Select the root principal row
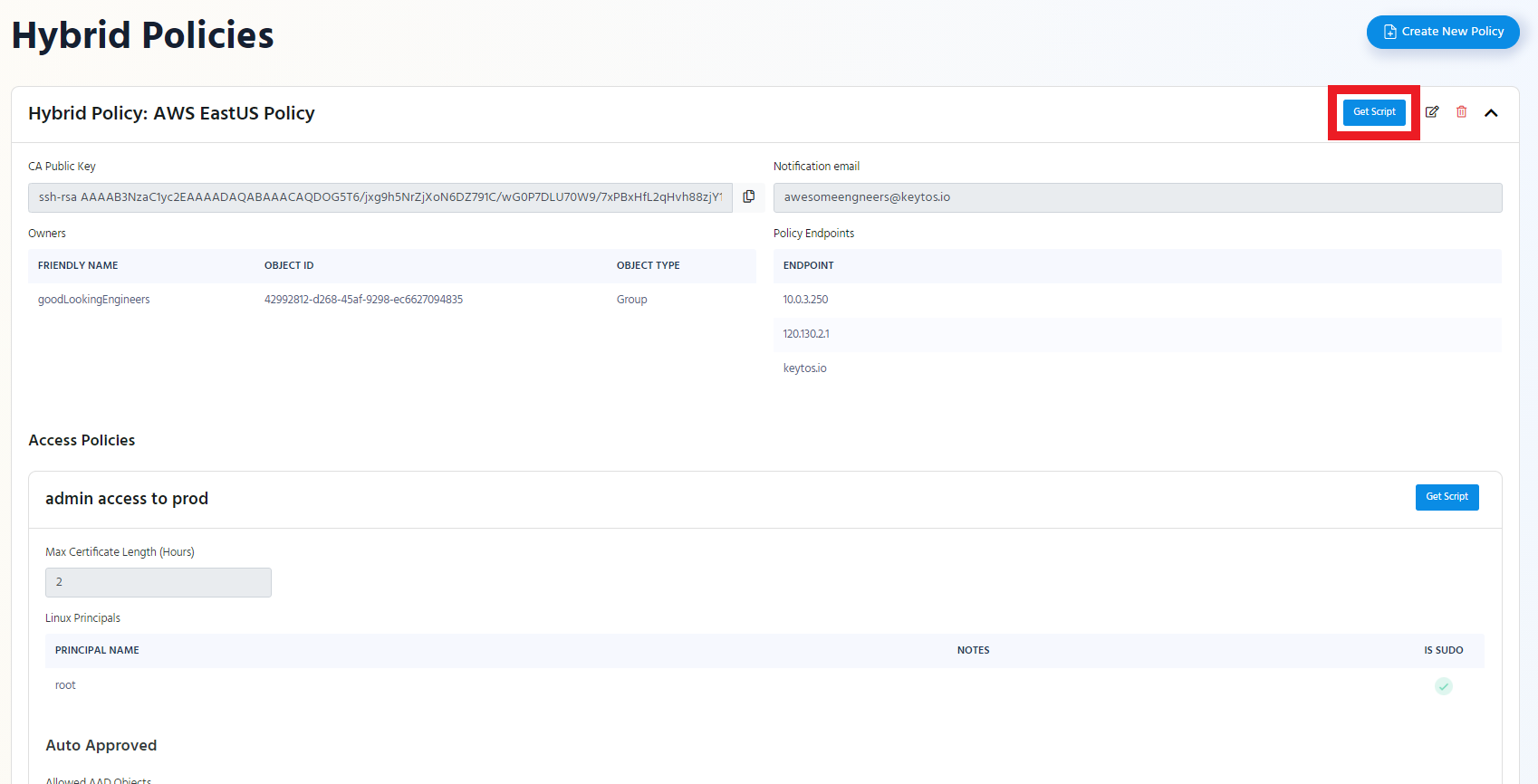Screen dimensions: 1538x784 (x=65, y=685)
